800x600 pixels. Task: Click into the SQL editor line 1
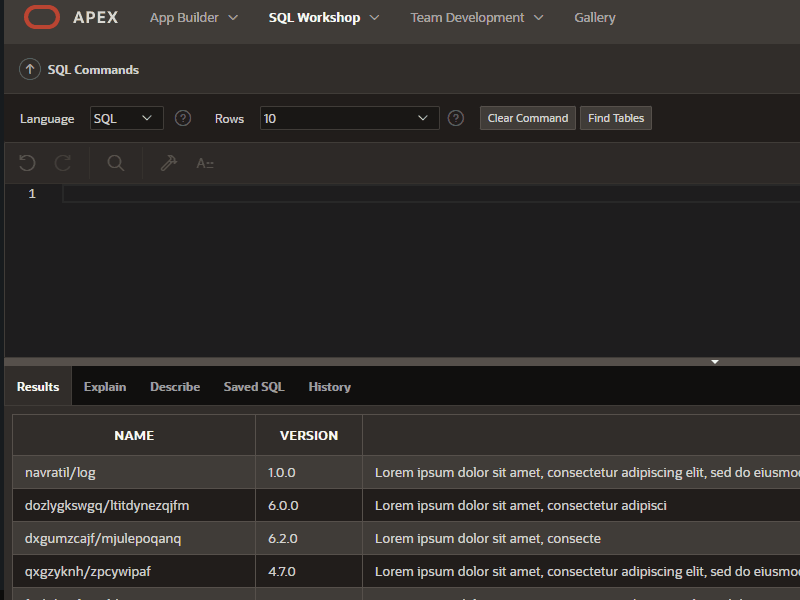click(x=431, y=194)
